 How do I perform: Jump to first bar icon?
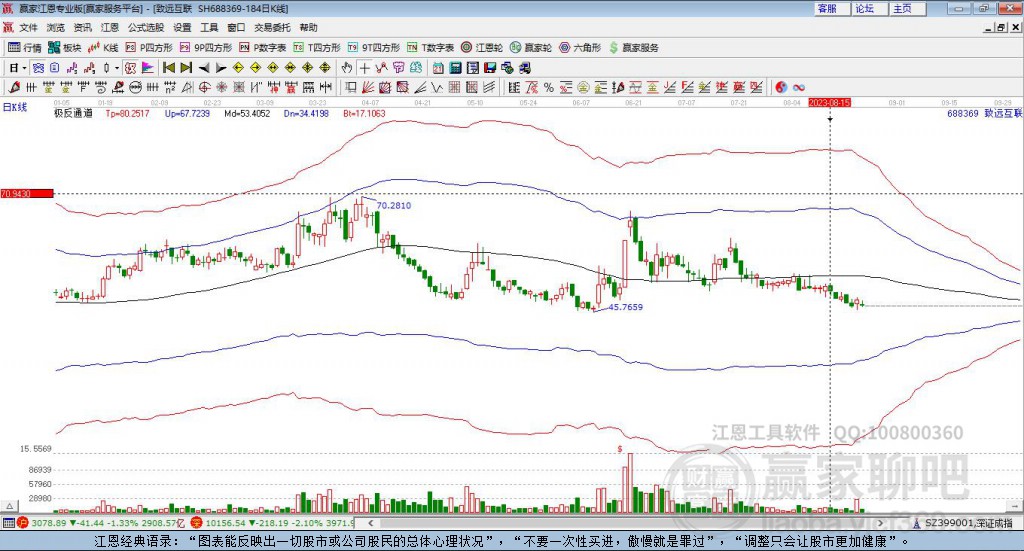click(168, 68)
